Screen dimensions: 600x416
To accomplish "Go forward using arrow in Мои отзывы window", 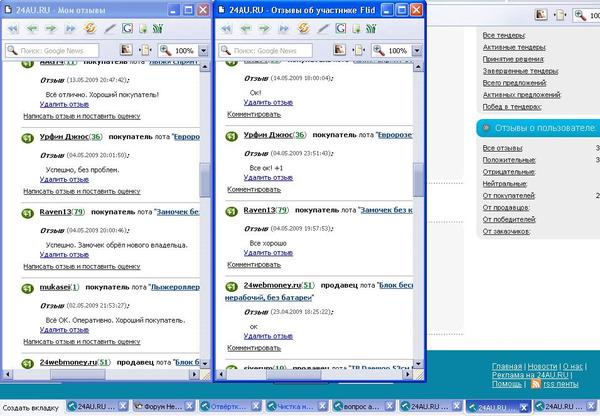I will coord(51,29).
